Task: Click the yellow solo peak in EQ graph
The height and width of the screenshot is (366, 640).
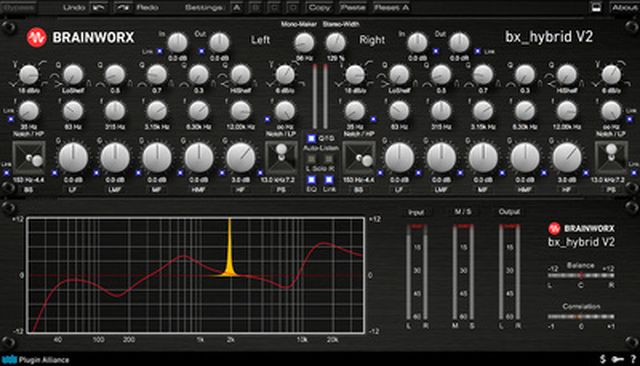Action: pos(229,249)
